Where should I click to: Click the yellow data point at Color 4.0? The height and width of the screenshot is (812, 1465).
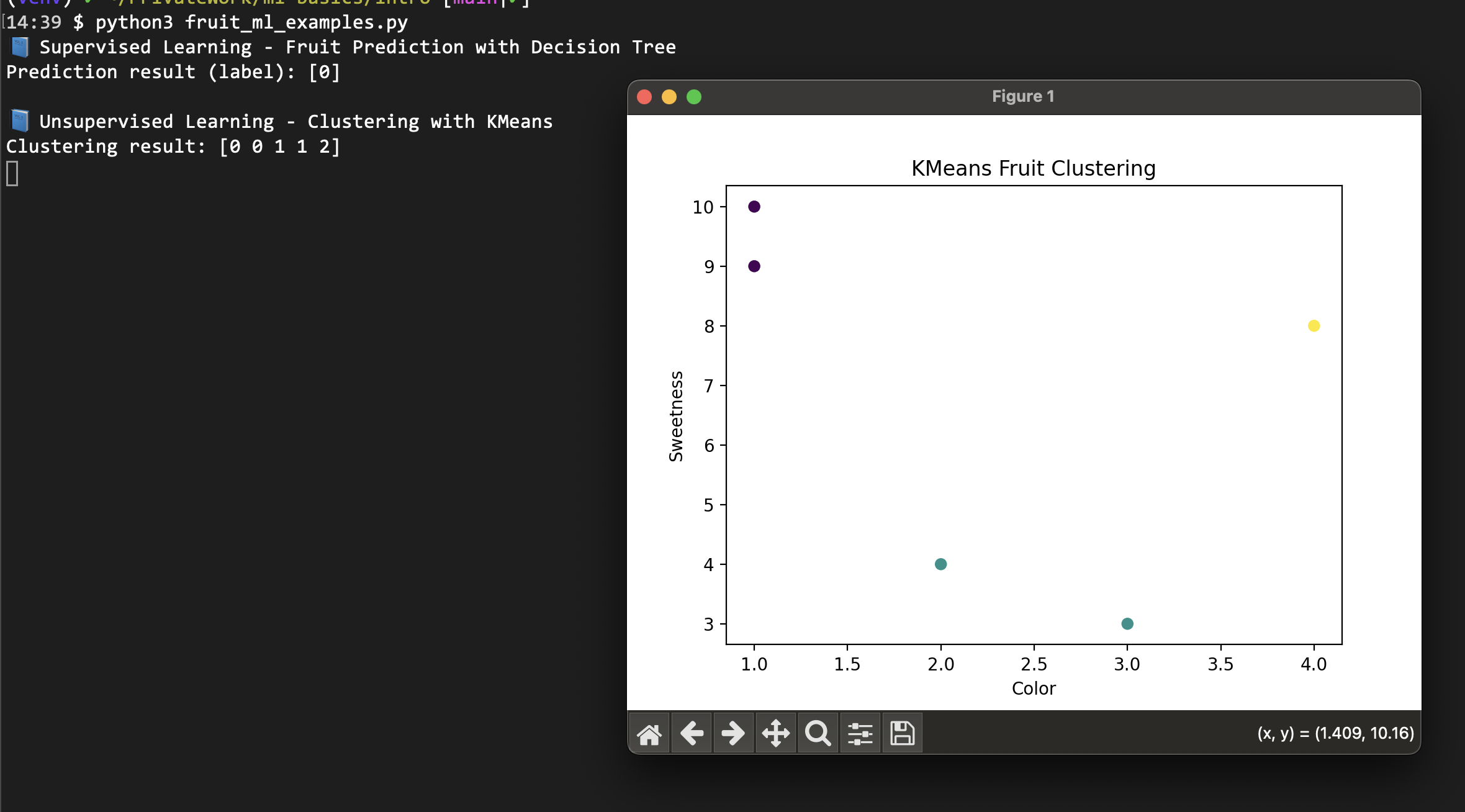[x=1314, y=326]
